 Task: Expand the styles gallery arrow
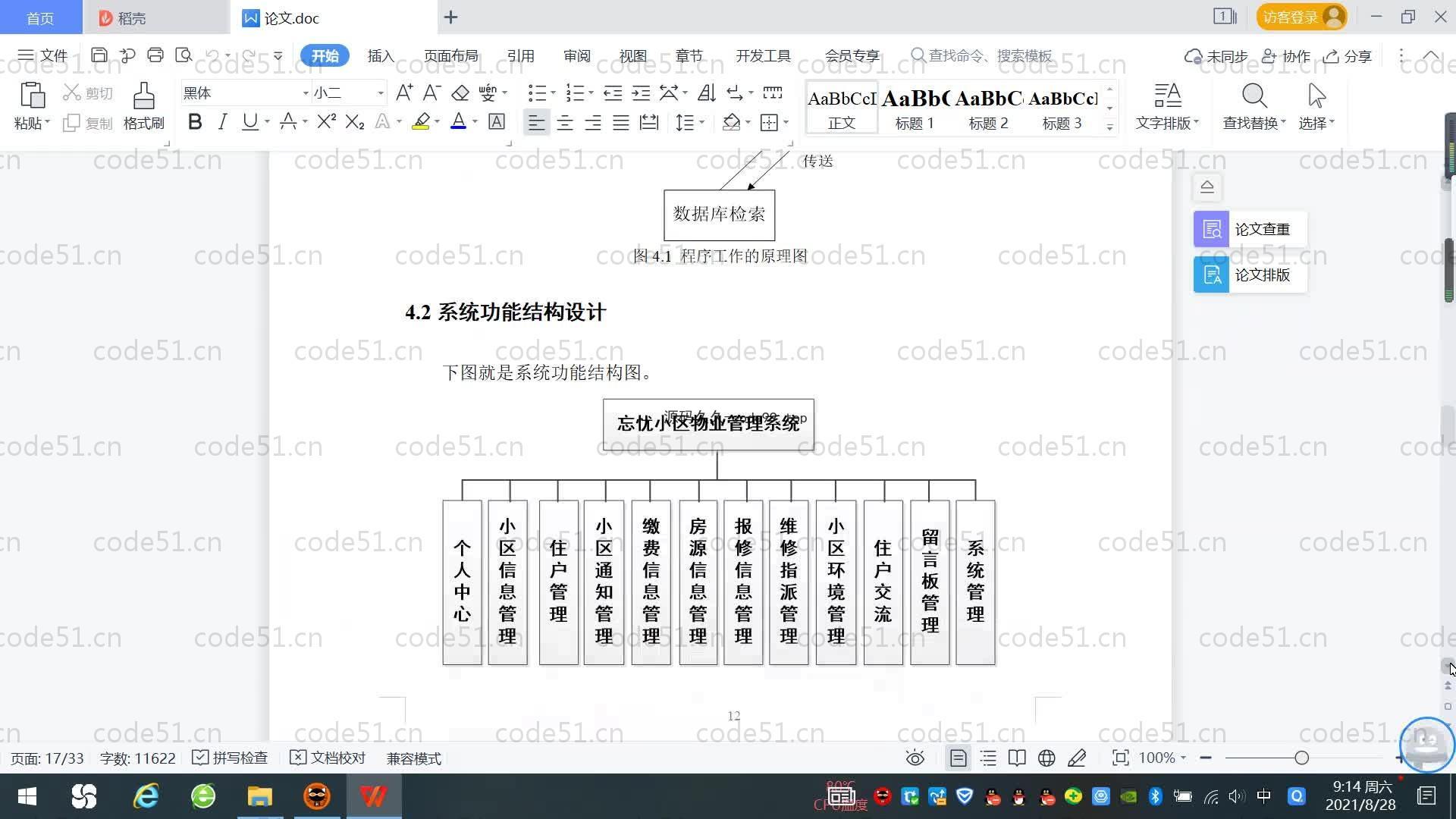[1110, 127]
